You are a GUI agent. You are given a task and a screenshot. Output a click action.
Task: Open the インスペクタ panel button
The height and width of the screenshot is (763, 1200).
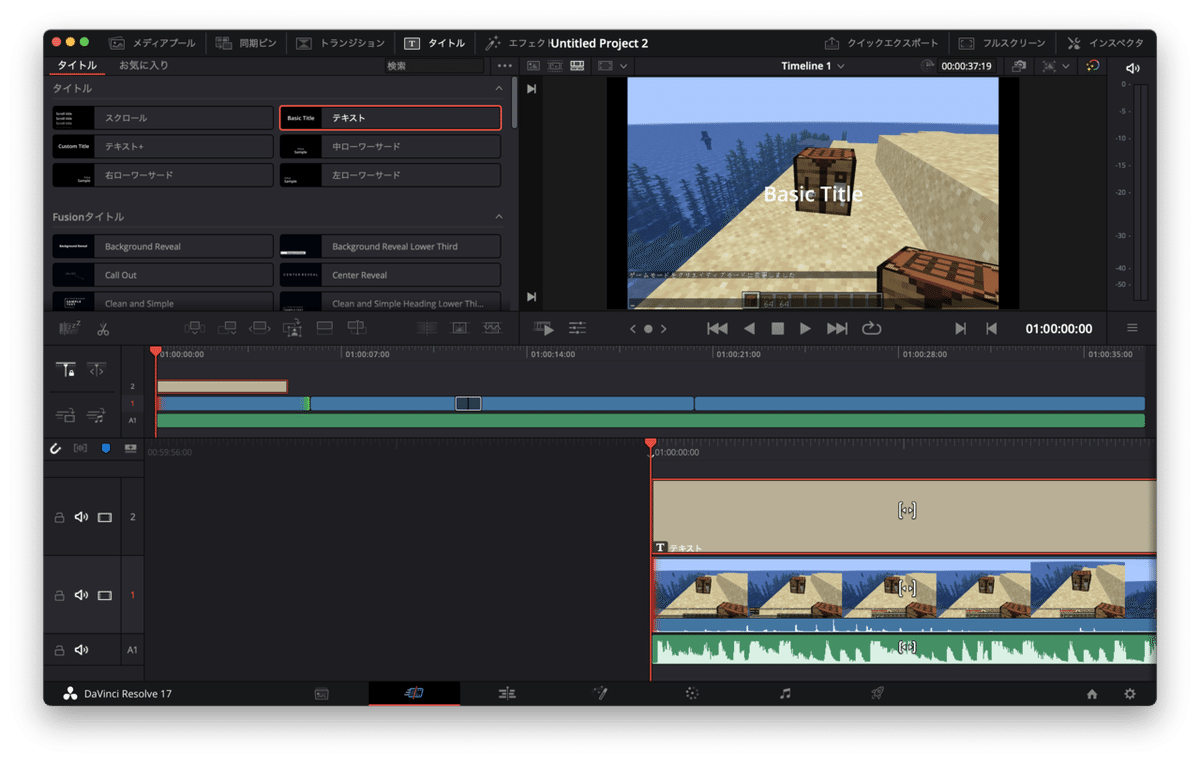tap(1105, 43)
